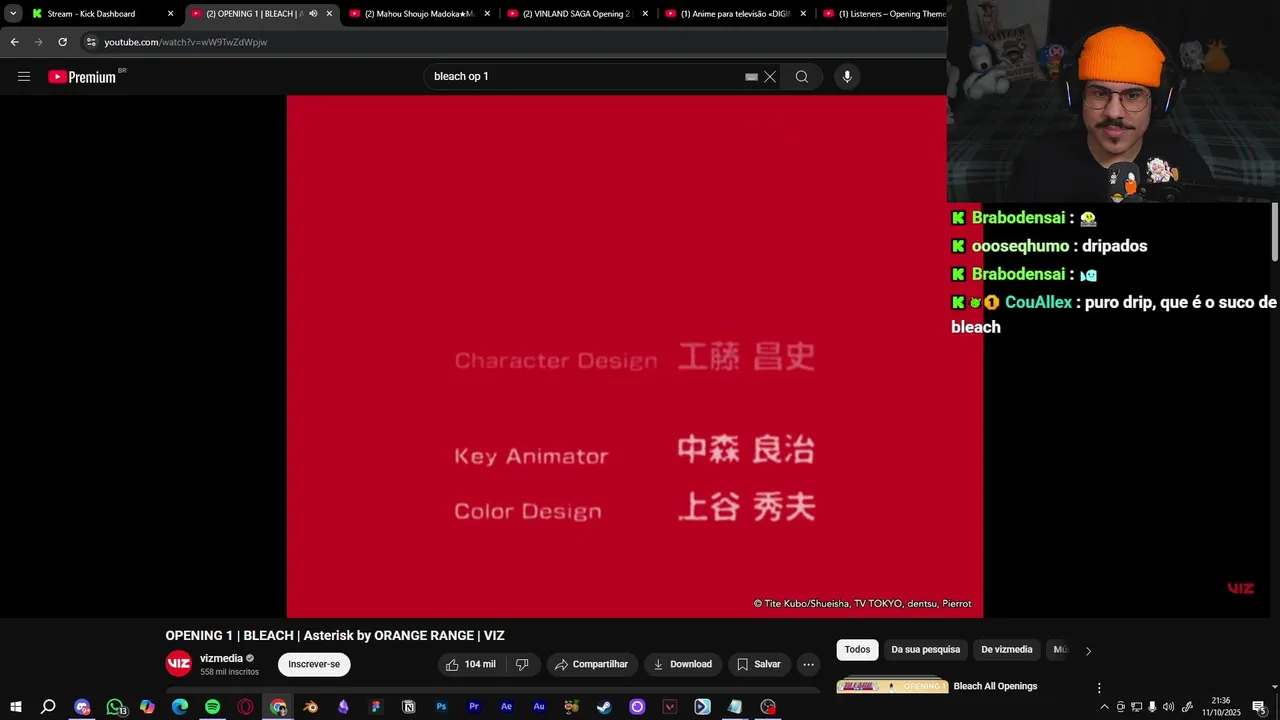This screenshot has width=1280, height=720.
Task: Open After Effects from the taskbar
Action: pos(506,707)
